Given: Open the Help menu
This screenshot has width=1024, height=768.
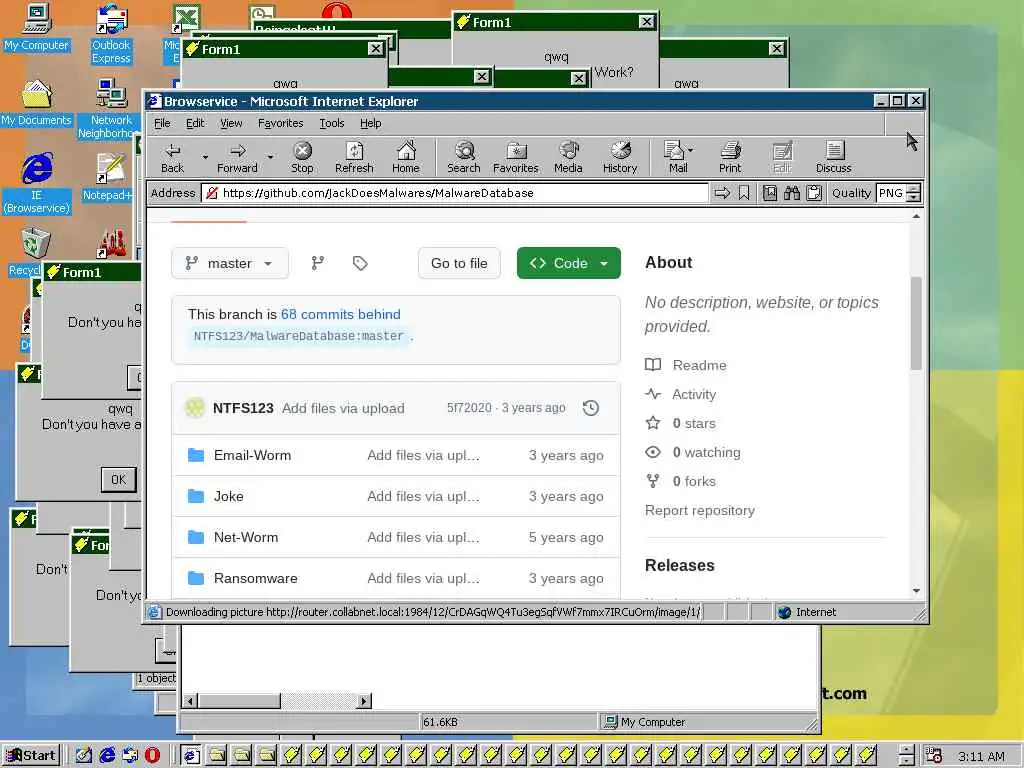Looking at the screenshot, I should (370, 123).
